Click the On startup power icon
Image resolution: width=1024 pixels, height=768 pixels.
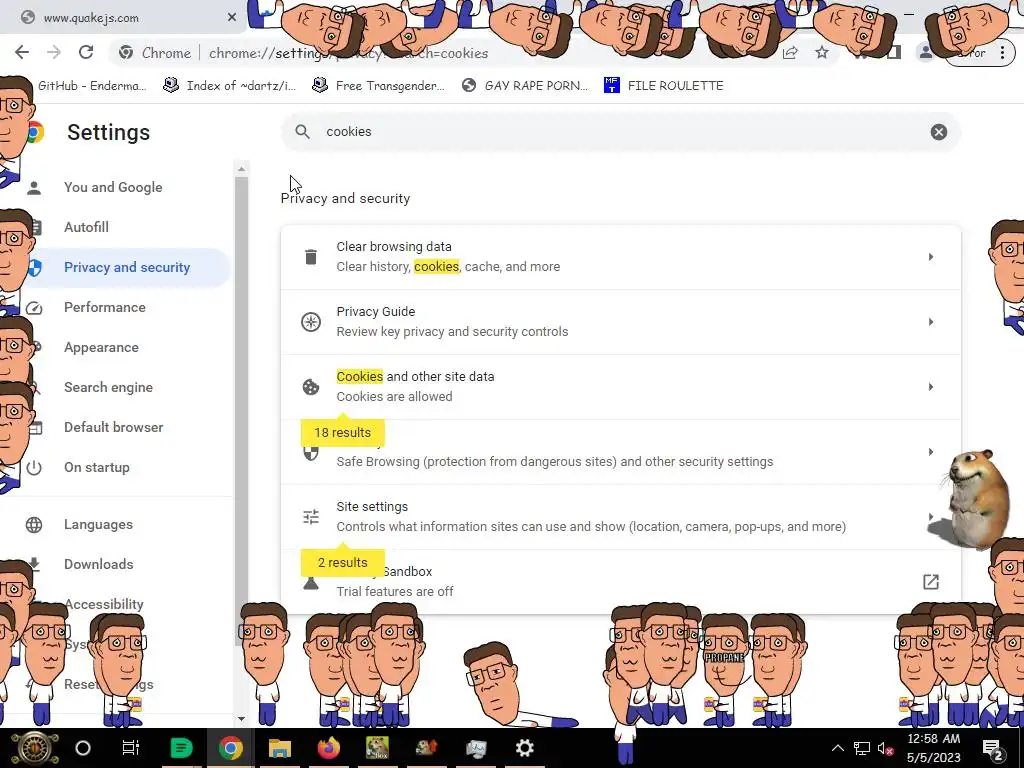[x=34, y=468]
